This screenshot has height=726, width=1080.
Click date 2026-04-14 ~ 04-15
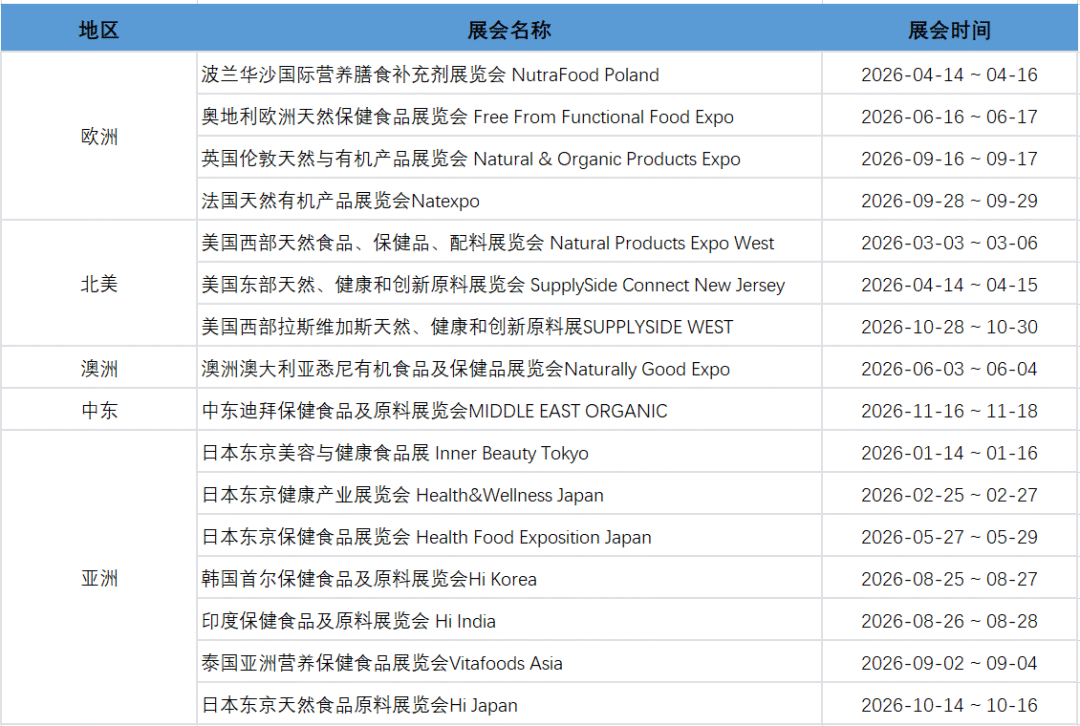[949, 284]
